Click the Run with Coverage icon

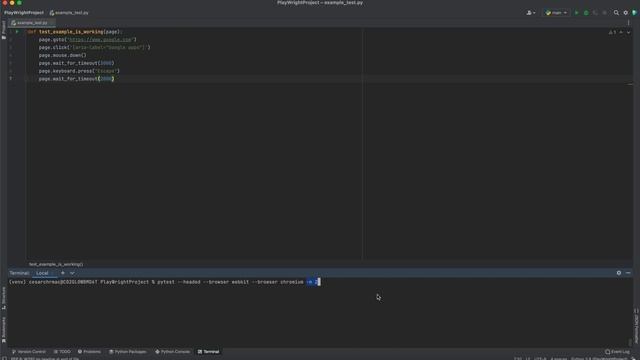(595, 13)
